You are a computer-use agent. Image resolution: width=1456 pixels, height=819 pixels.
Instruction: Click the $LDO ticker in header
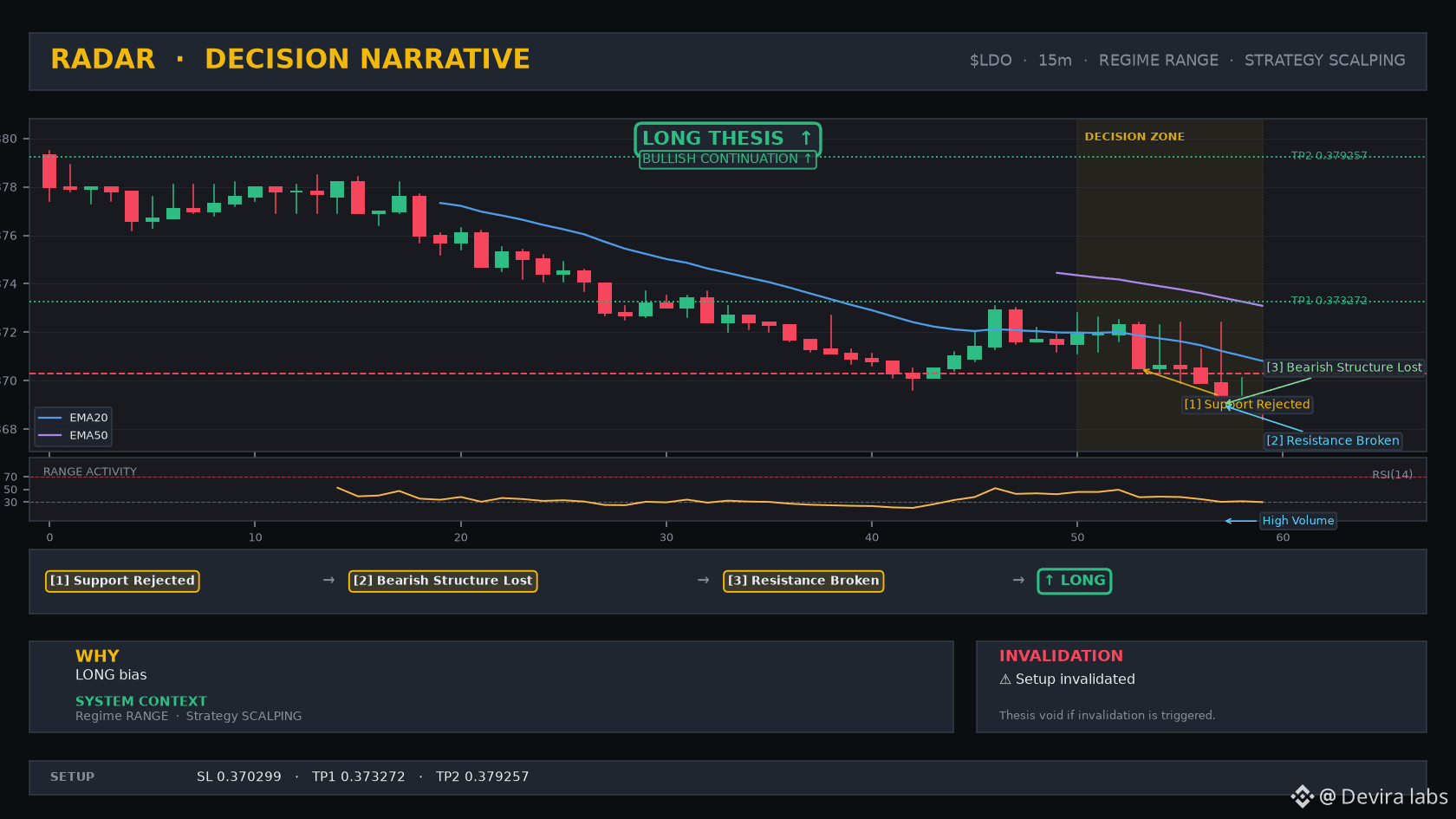click(x=991, y=61)
